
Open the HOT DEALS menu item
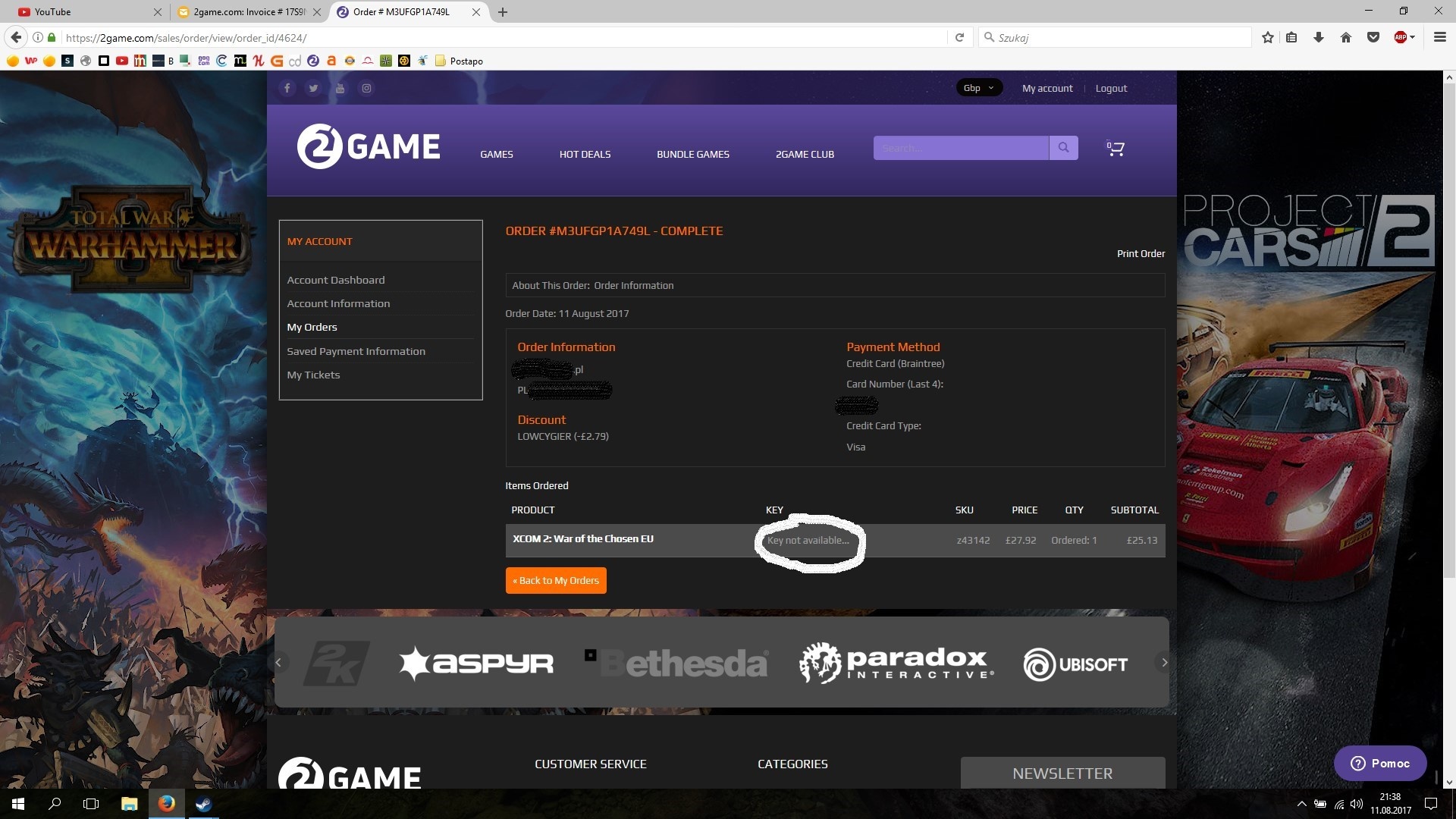585,154
